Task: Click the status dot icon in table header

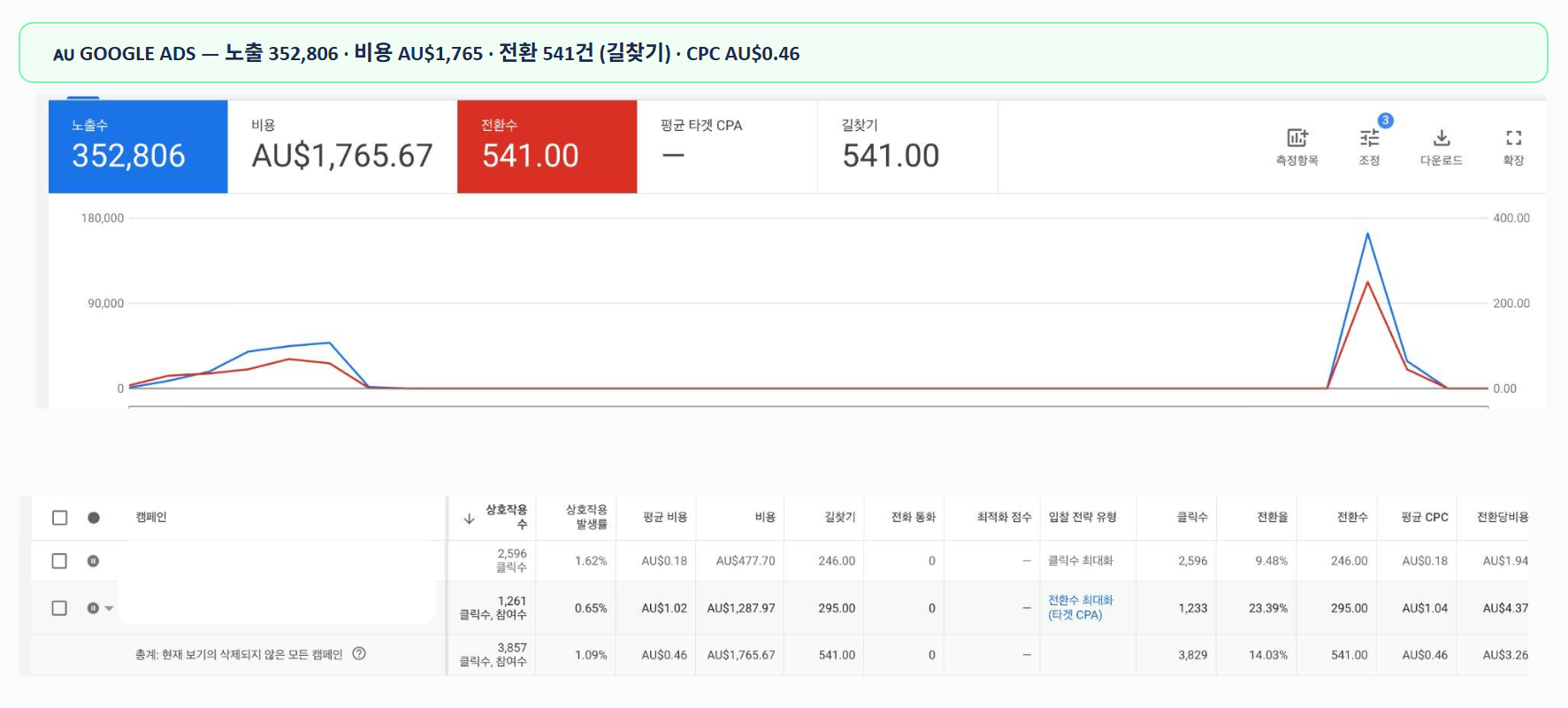Action: point(94,518)
